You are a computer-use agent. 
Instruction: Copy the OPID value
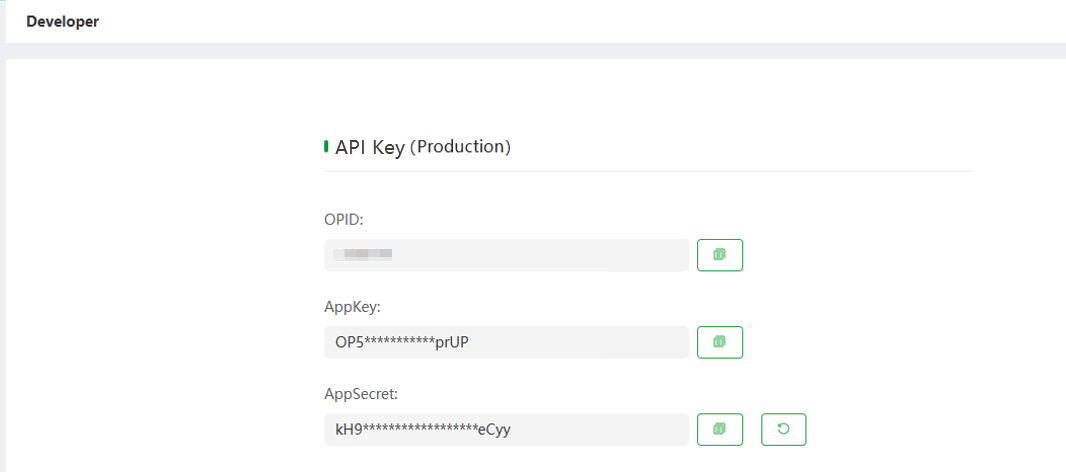pyautogui.click(x=719, y=255)
